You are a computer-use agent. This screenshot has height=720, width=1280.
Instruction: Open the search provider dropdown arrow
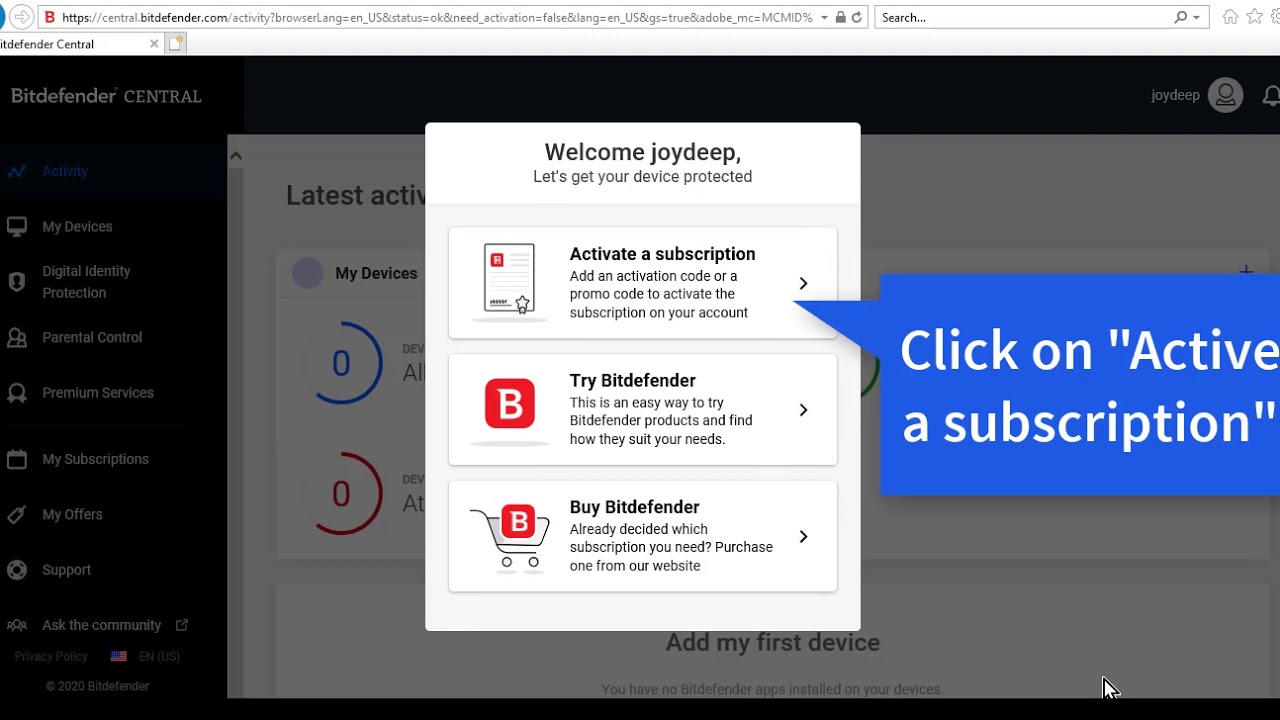pyautogui.click(x=1196, y=17)
